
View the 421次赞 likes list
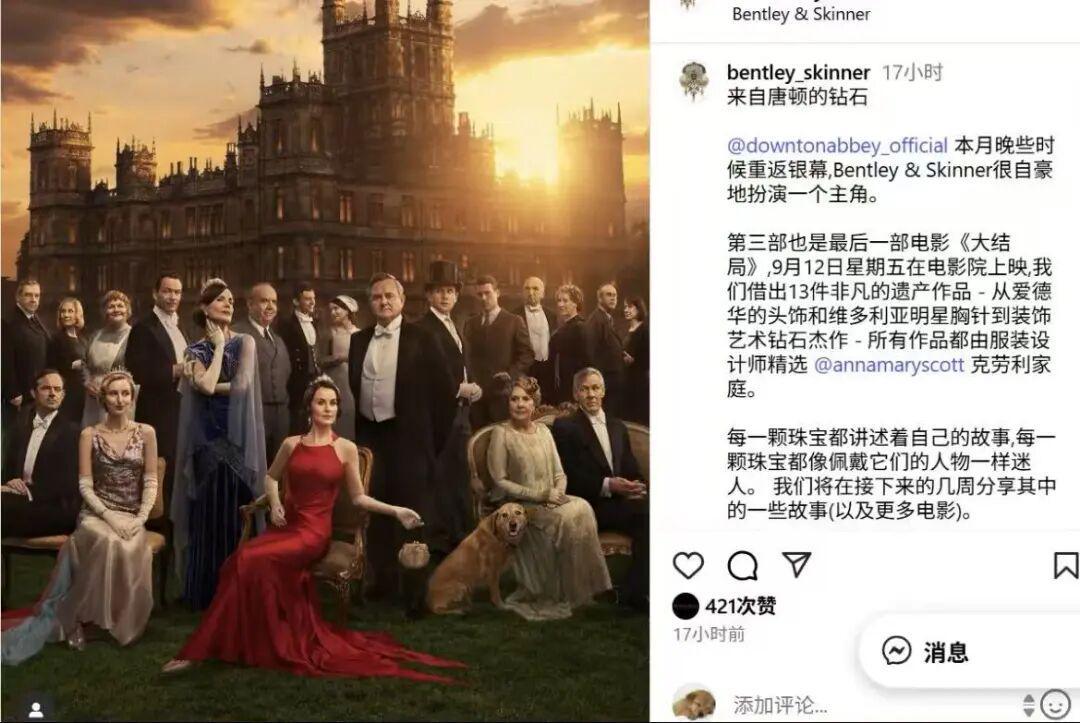coord(740,606)
